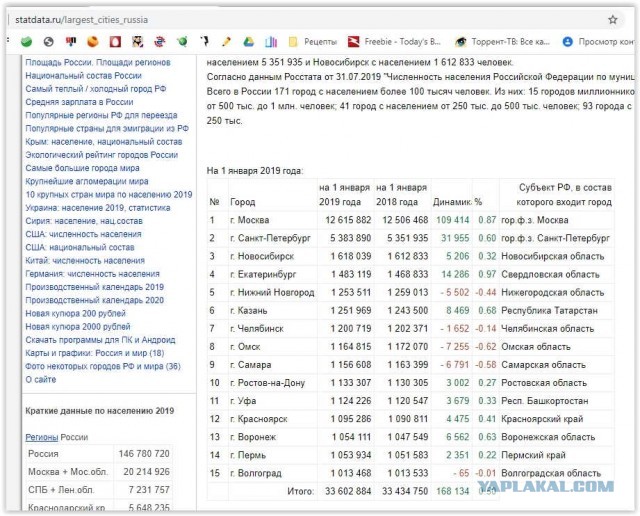Click the Динамика column header
The height and width of the screenshot is (516, 640).
coord(452,202)
